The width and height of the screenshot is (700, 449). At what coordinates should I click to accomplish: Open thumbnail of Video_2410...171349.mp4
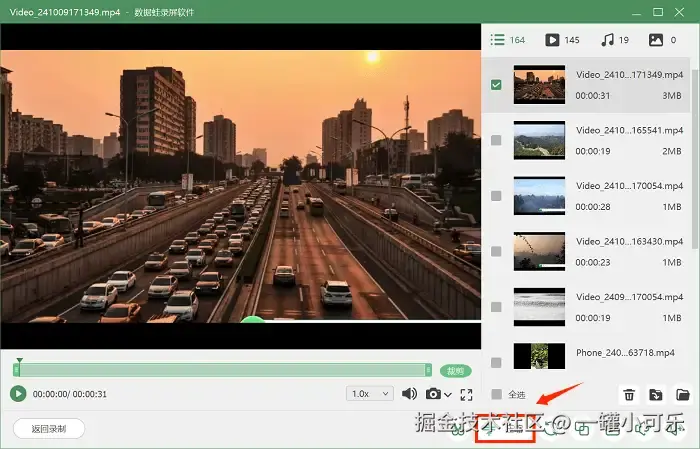click(x=539, y=85)
